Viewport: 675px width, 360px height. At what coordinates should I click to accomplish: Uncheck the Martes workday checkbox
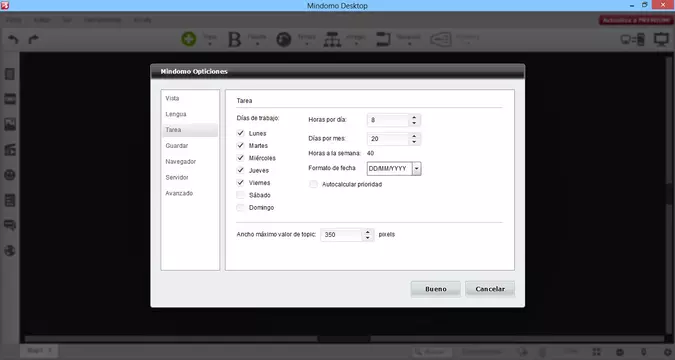pyautogui.click(x=241, y=146)
